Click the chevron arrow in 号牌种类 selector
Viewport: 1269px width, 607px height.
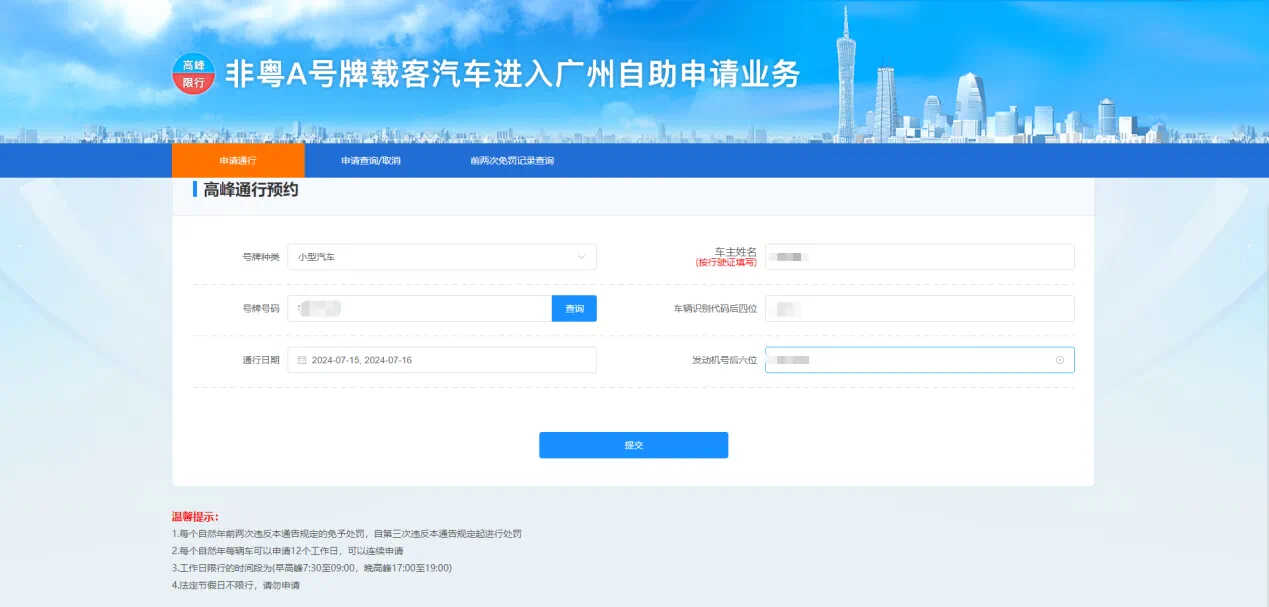tap(581, 257)
